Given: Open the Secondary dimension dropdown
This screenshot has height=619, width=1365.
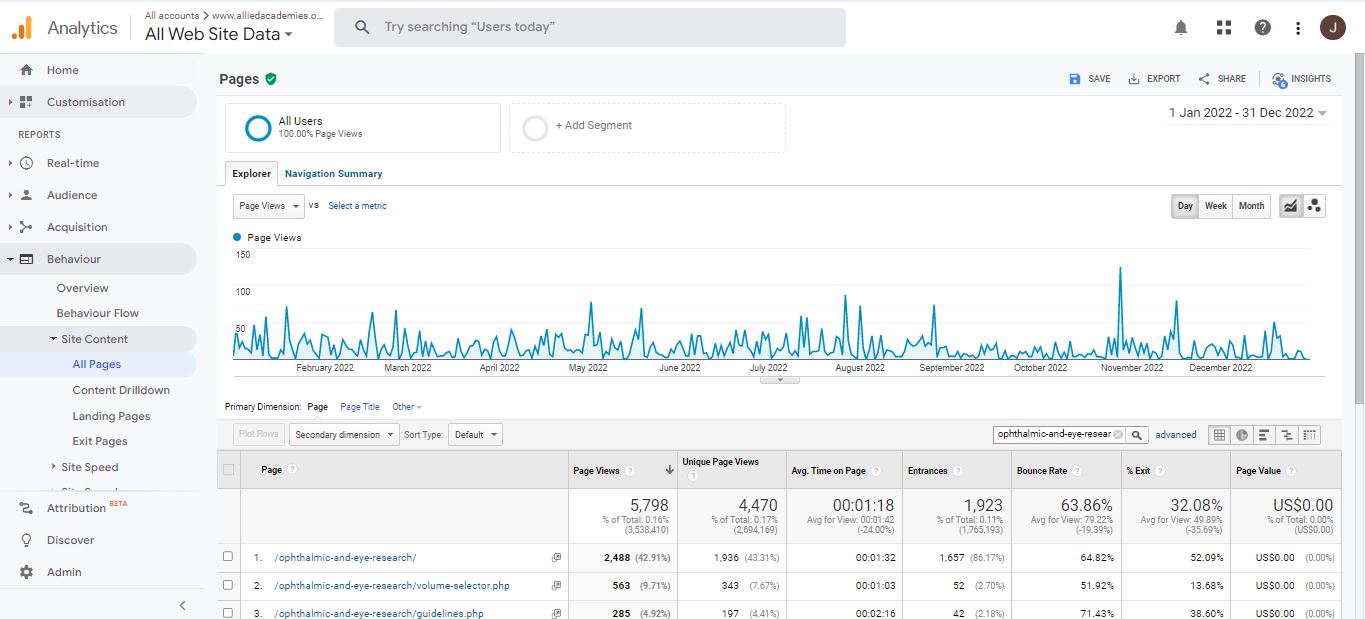Looking at the screenshot, I should point(342,435).
